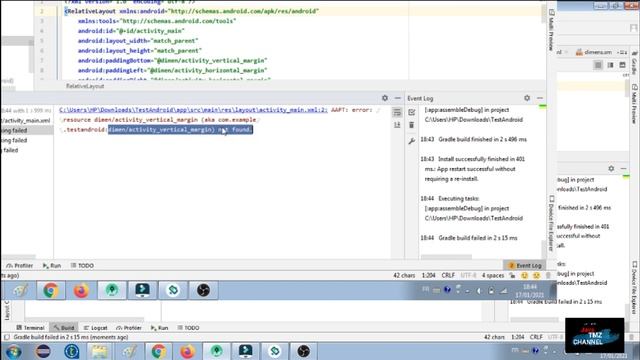Open the Run tab in the inner window
Screen dimensions: 640x360
tap(52, 265)
